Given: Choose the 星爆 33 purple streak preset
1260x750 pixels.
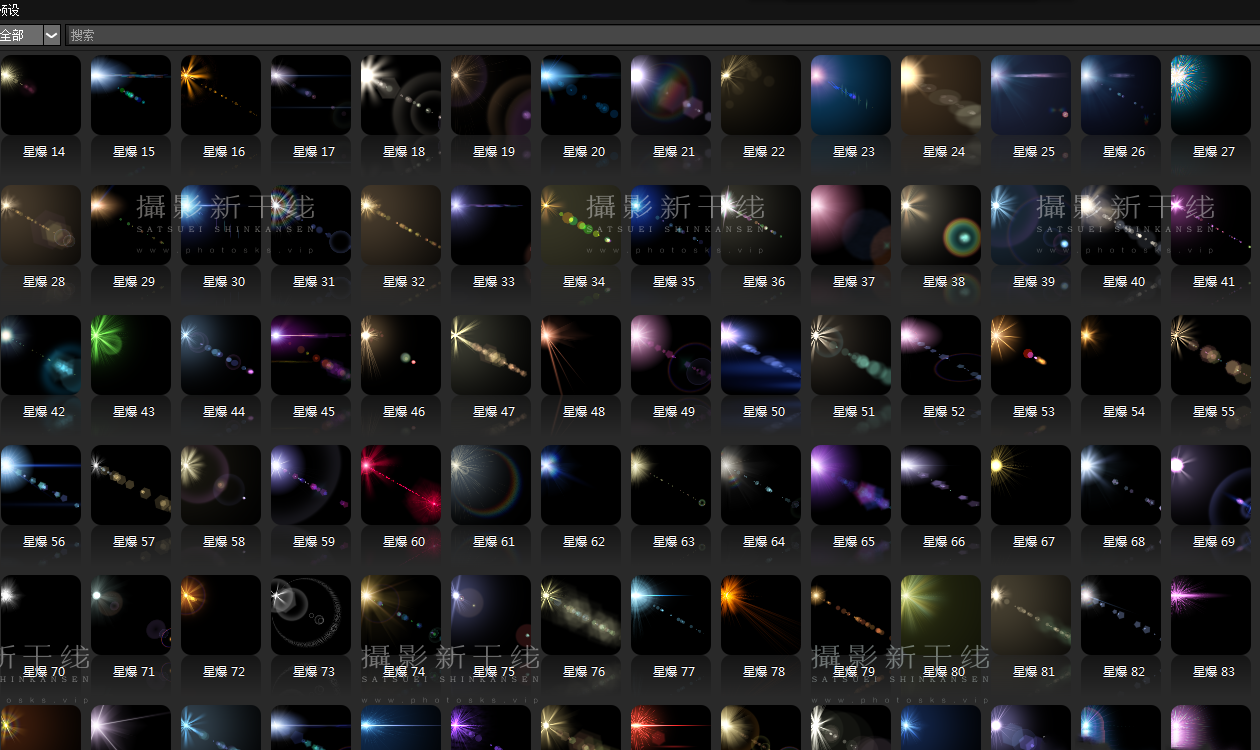Looking at the screenshot, I should click(491, 225).
